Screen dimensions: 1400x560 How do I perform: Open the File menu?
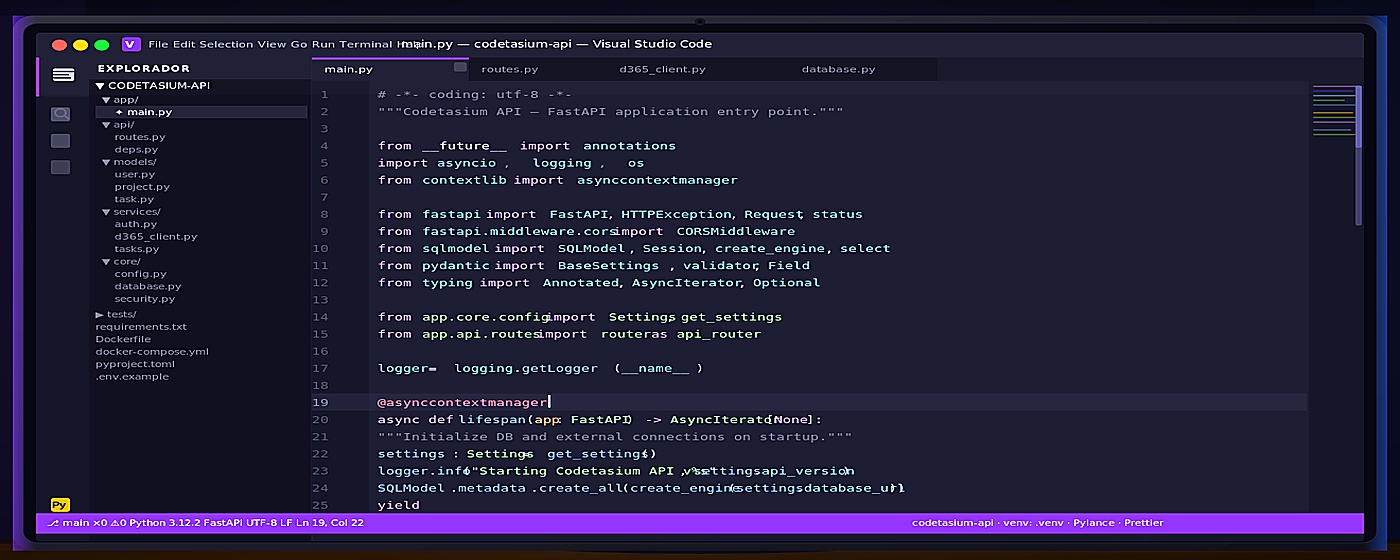pos(158,44)
